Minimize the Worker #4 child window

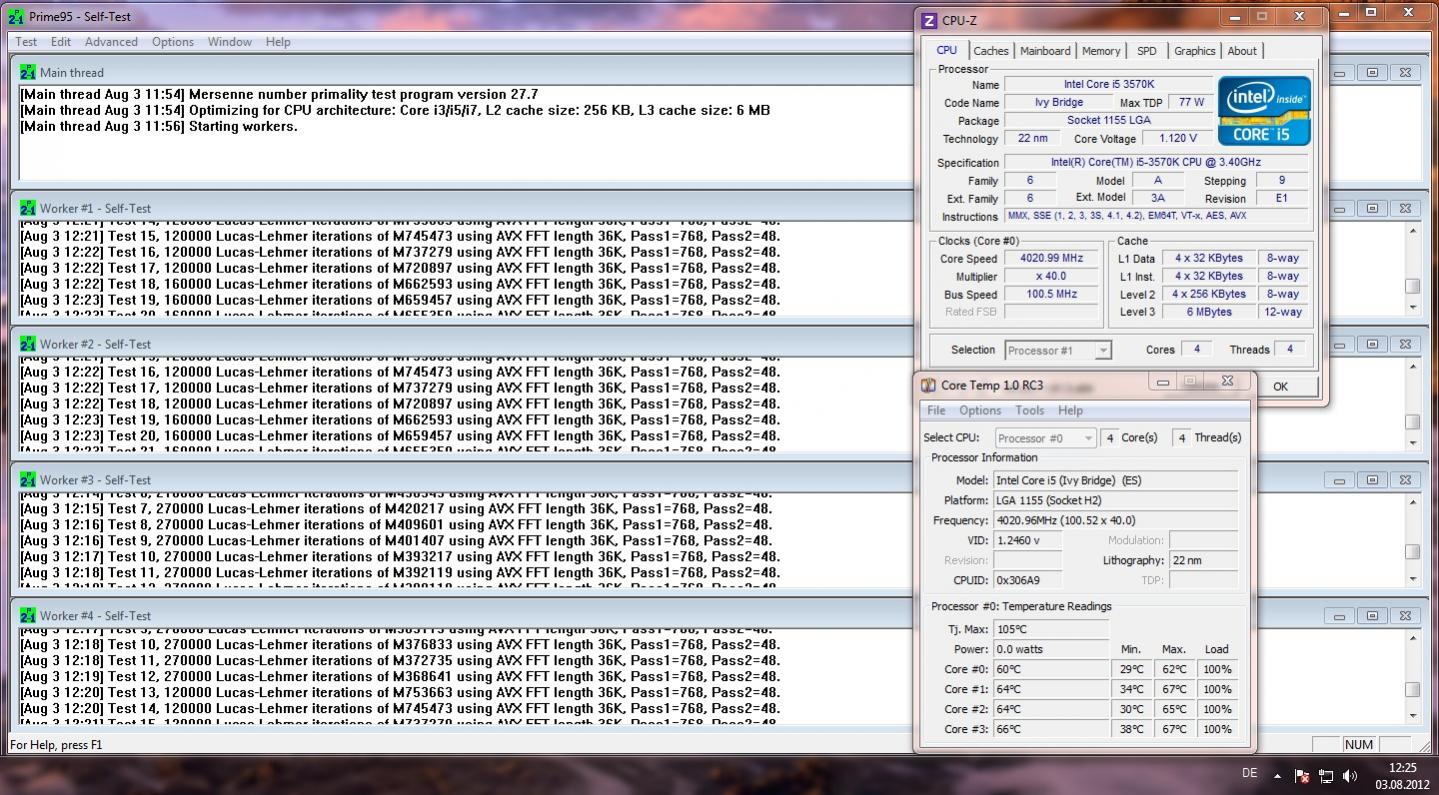(x=1340, y=617)
